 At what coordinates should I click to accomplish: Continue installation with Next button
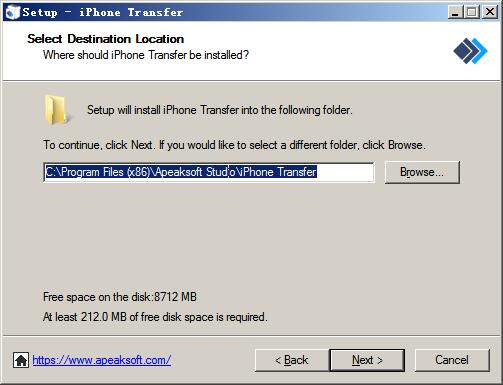point(367,360)
